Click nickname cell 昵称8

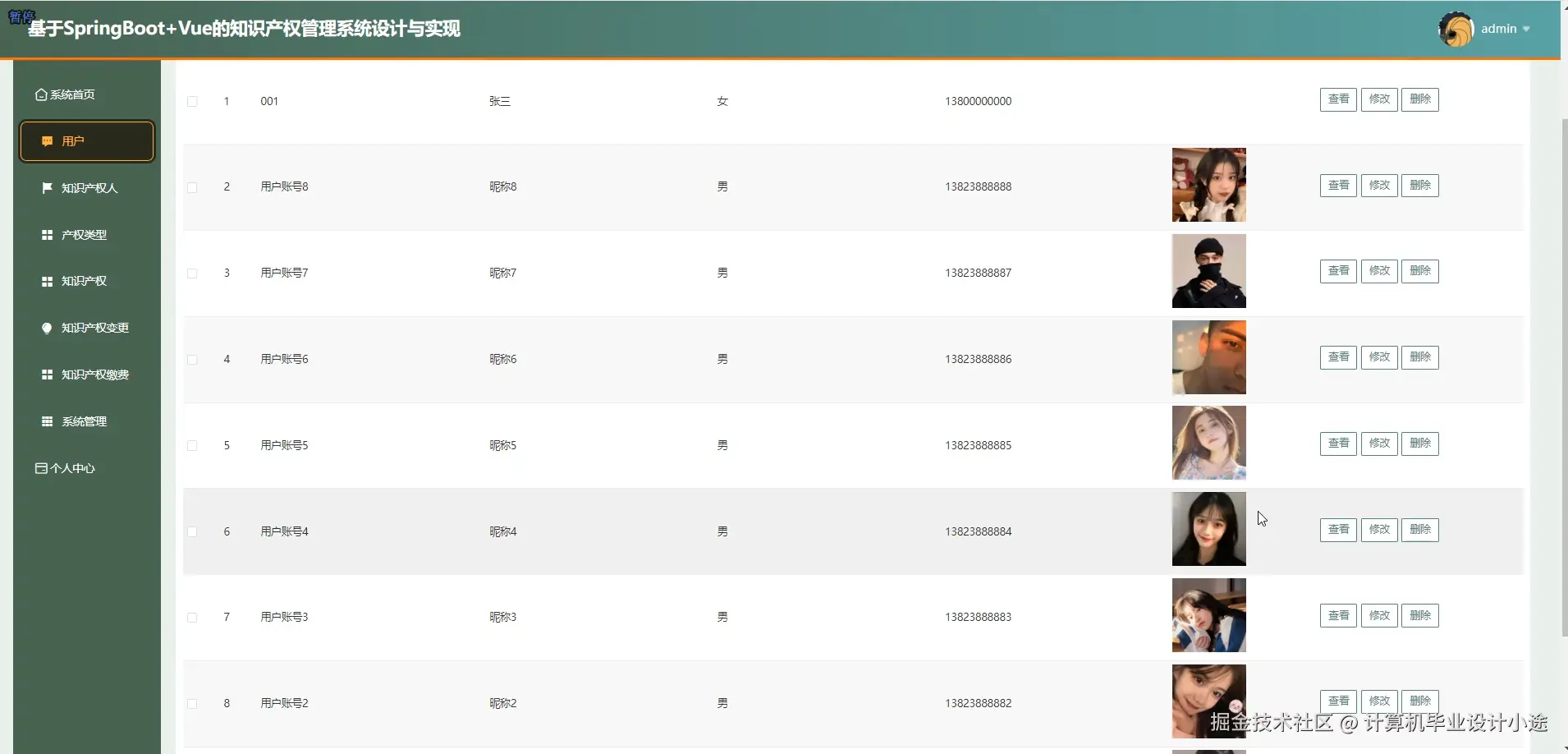tap(503, 187)
